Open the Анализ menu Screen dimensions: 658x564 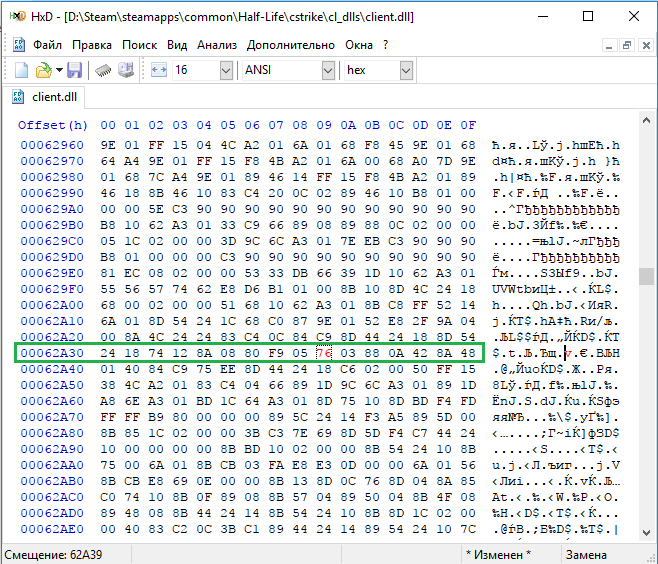[217, 45]
